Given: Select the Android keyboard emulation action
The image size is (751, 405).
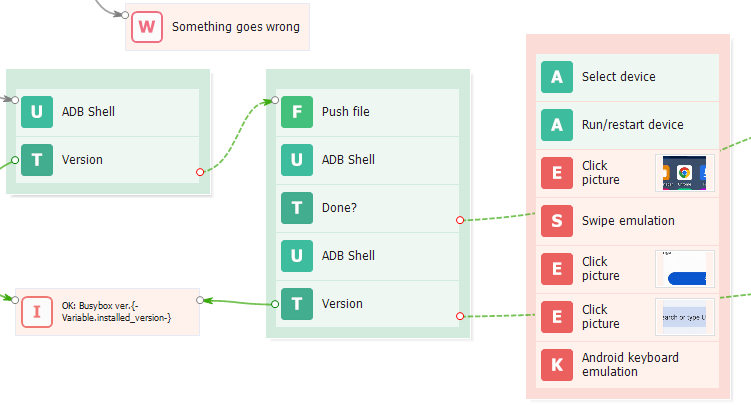Looking at the screenshot, I should (630, 364).
